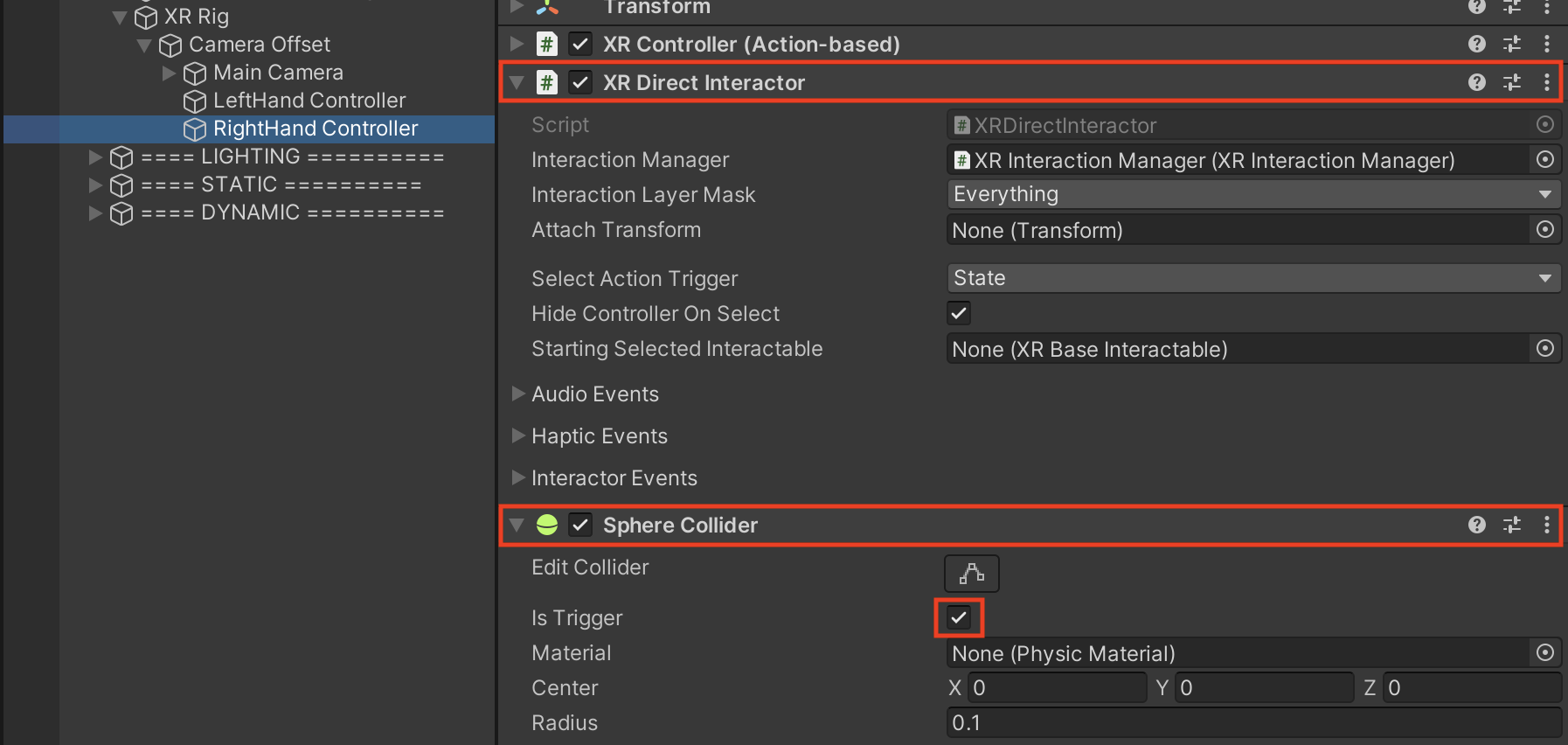Open object picker for Interaction Manager
The image size is (1568, 745).
click(1544, 160)
